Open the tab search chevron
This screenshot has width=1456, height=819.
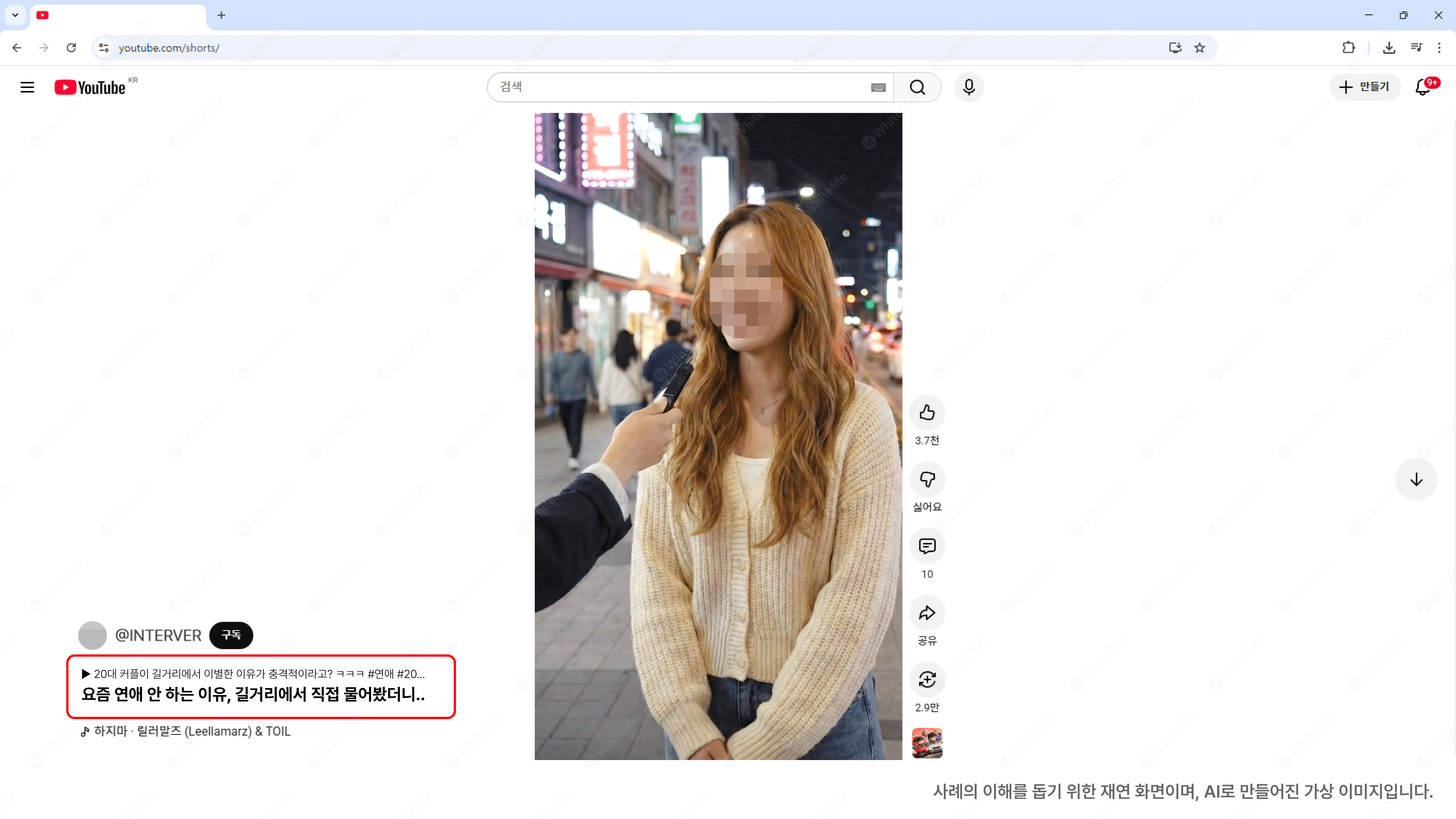pyautogui.click(x=15, y=15)
